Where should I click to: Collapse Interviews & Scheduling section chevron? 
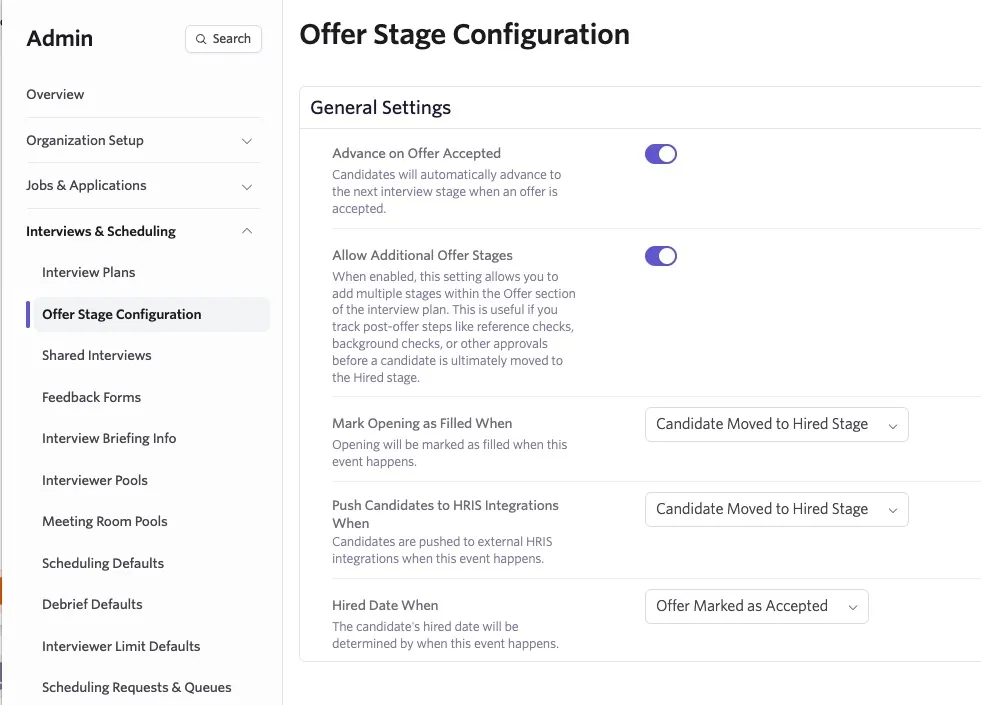(x=247, y=231)
